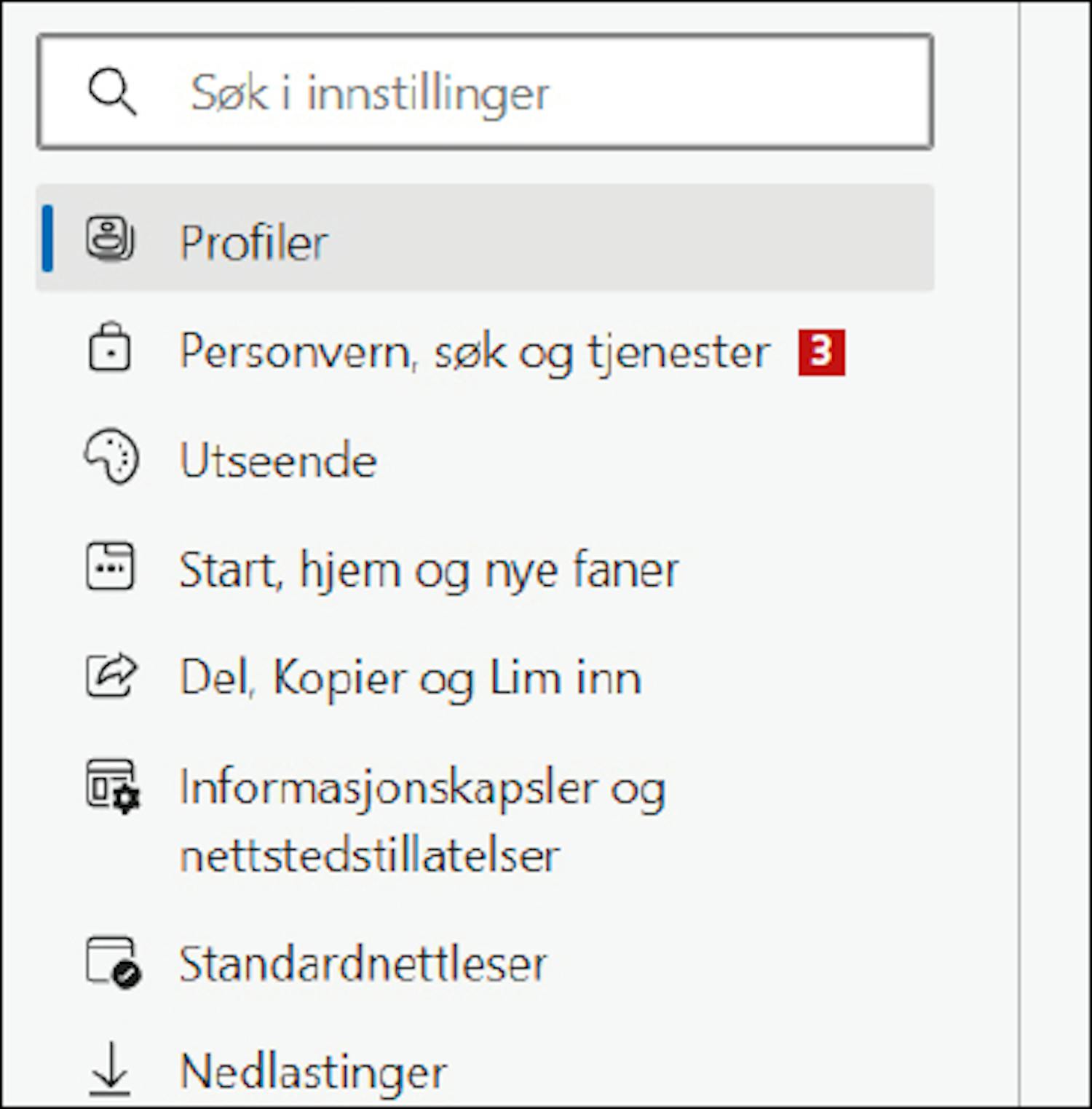
Task: Click the share arrow icon for Del
Action: (111, 676)
